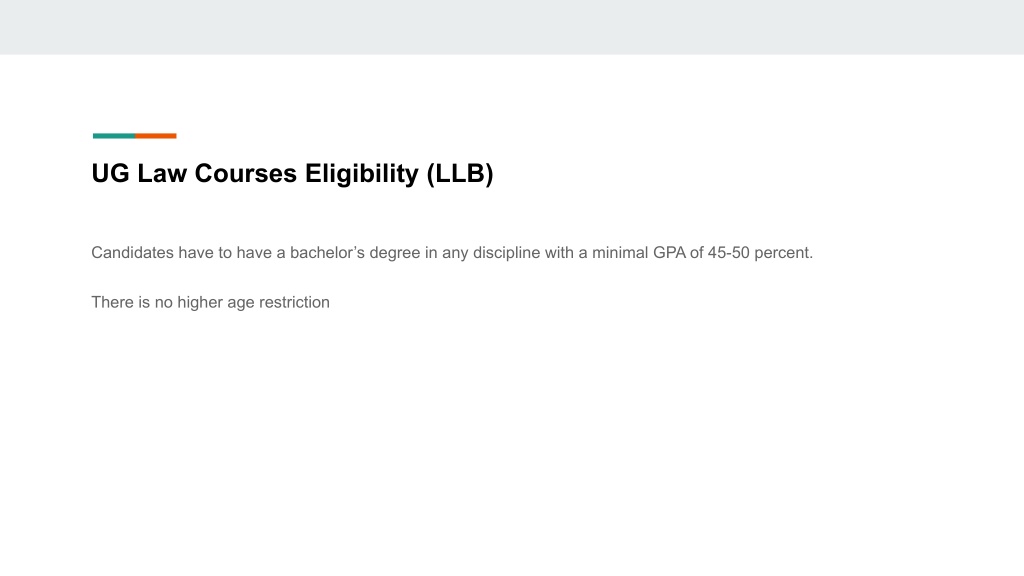Click the word 'Courses' in the heading
Screen dimensions: 1024x576
pos(246,174)
